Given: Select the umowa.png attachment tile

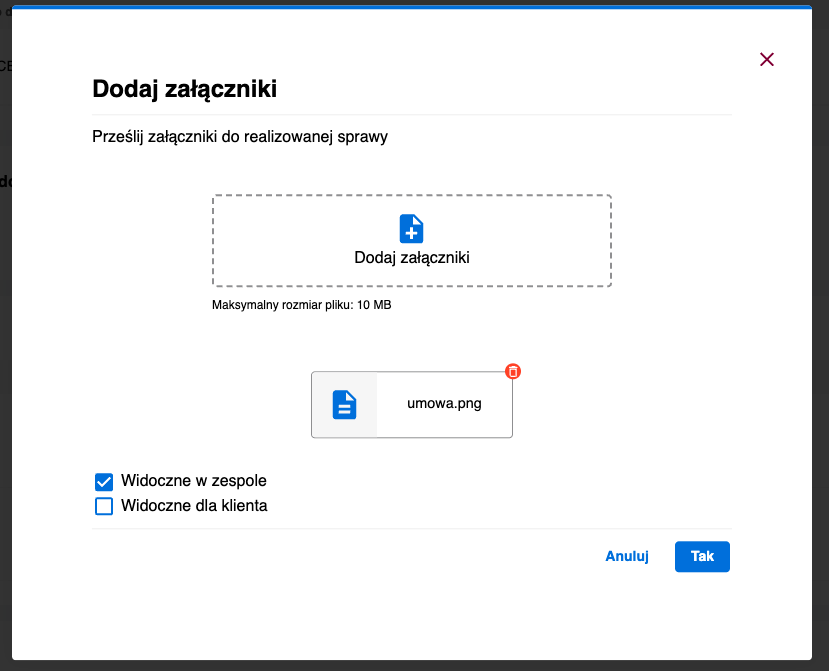Looking at the screenshot, I should coord(411,404).
